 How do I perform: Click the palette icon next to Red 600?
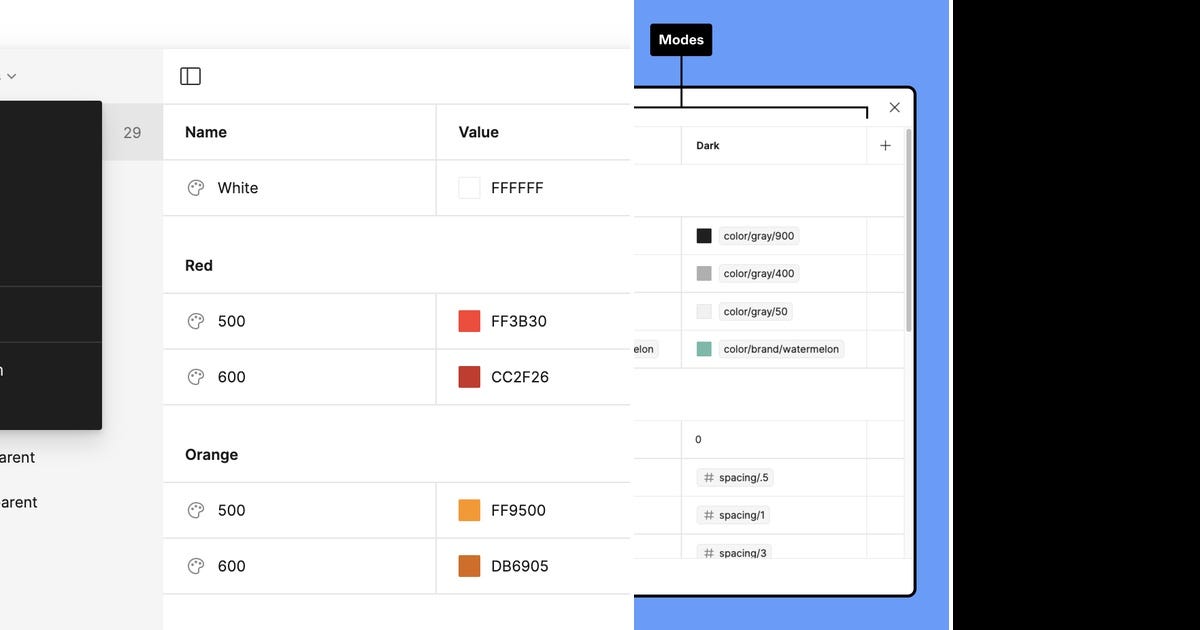(195, 377)
